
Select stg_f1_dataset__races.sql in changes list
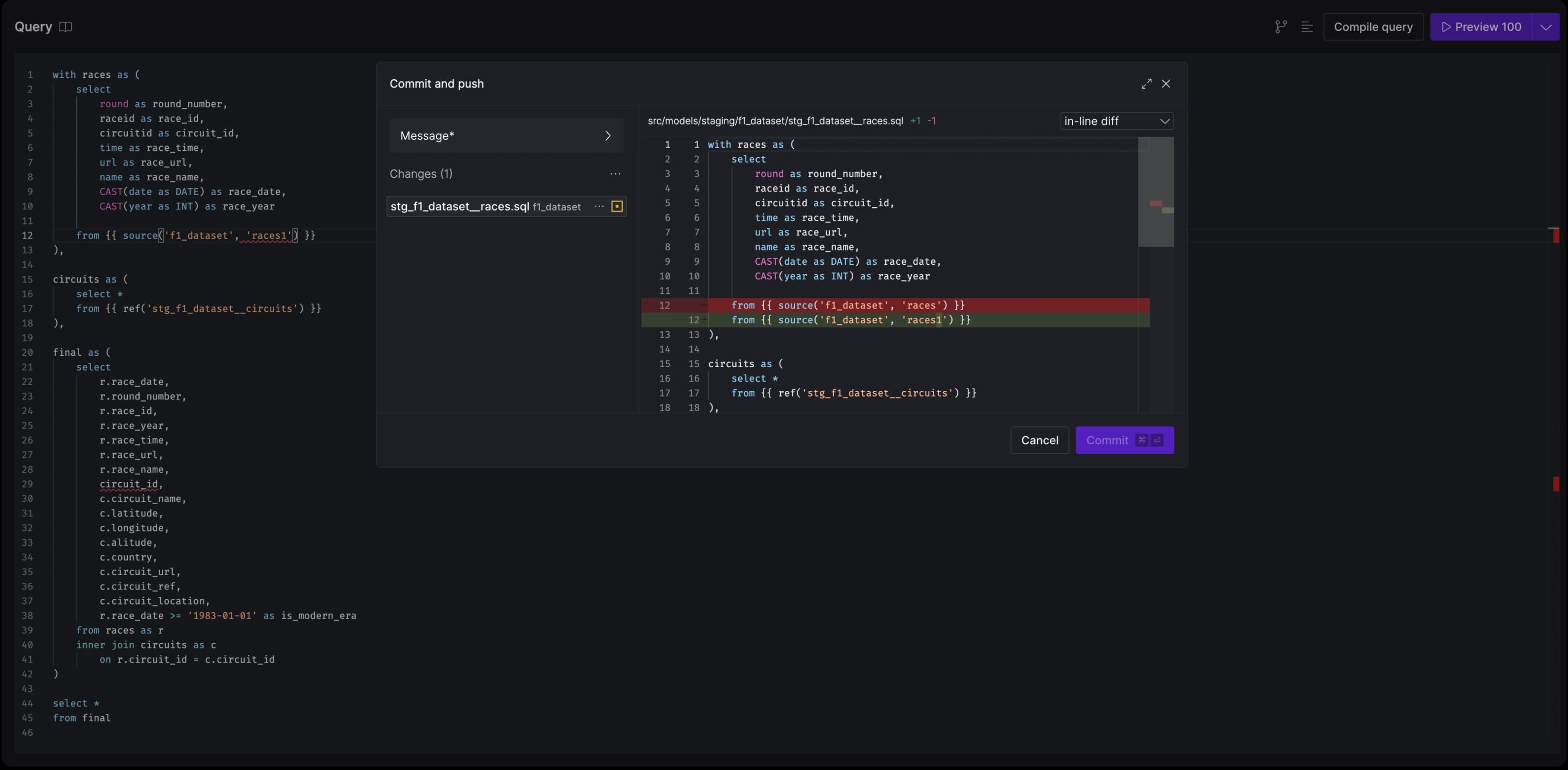(459, 206)
